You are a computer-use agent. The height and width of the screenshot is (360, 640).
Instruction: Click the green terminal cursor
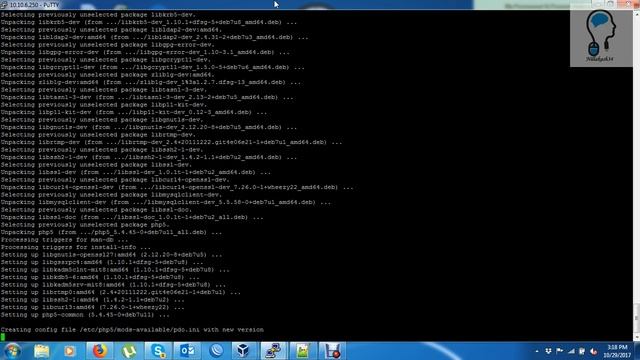[3, 337]
